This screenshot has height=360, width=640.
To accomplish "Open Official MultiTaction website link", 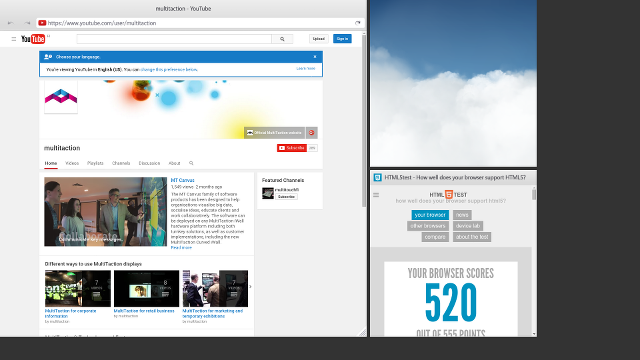I will [274, 133].
